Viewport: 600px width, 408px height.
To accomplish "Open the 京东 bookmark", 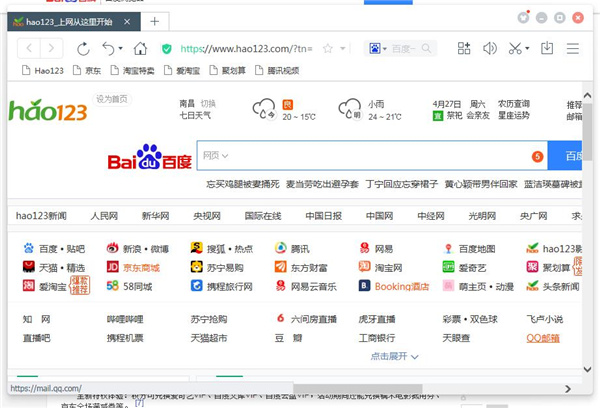I will [87, 70].
